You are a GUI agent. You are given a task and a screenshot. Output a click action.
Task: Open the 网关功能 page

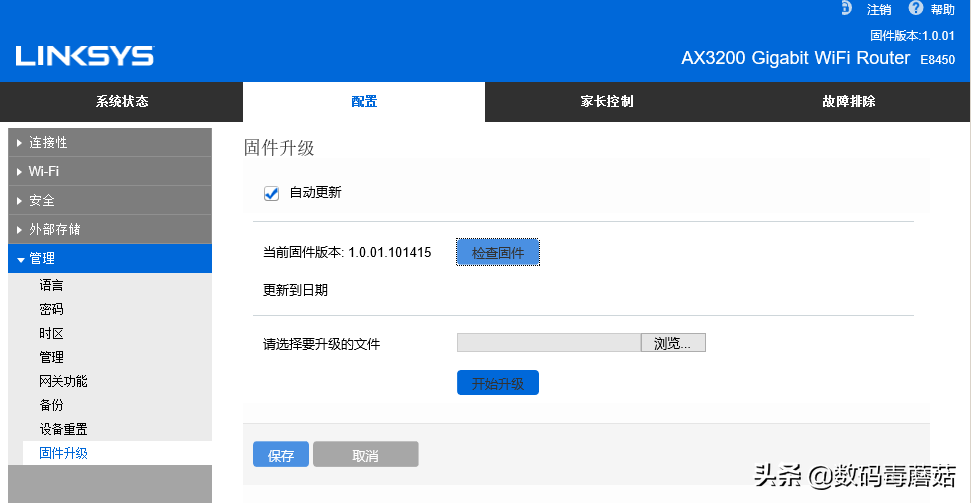(63, 381)
